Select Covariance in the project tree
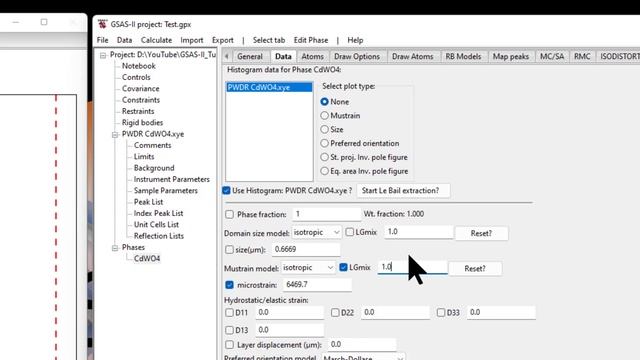Screen dimensions: 640x360 click(x=140, y=89)
